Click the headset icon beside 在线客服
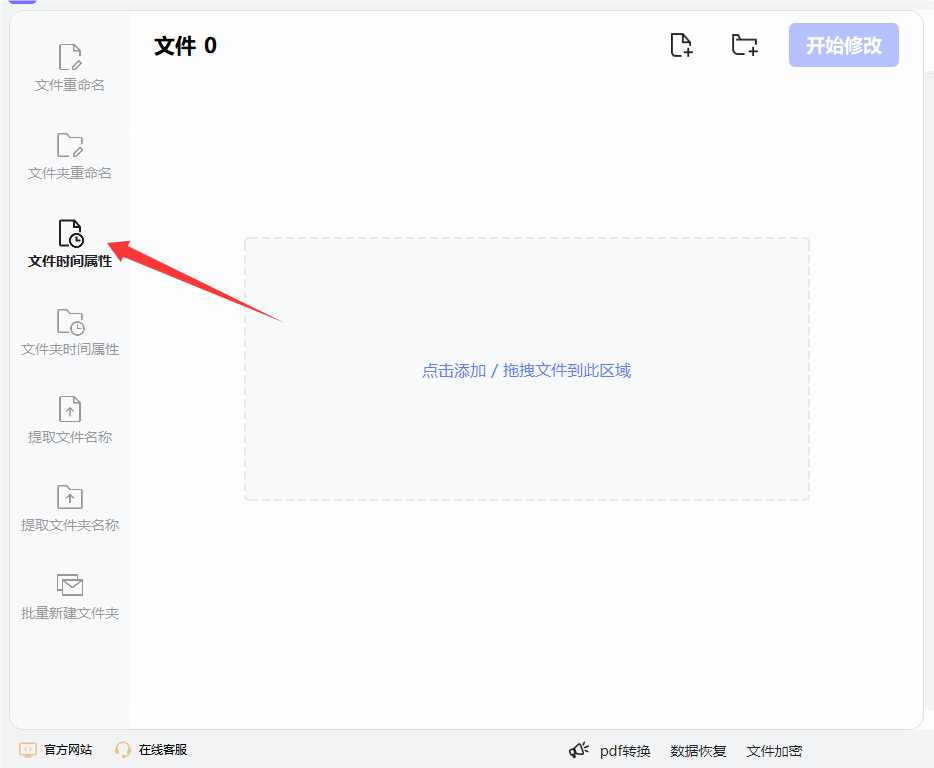 [123, 750]
